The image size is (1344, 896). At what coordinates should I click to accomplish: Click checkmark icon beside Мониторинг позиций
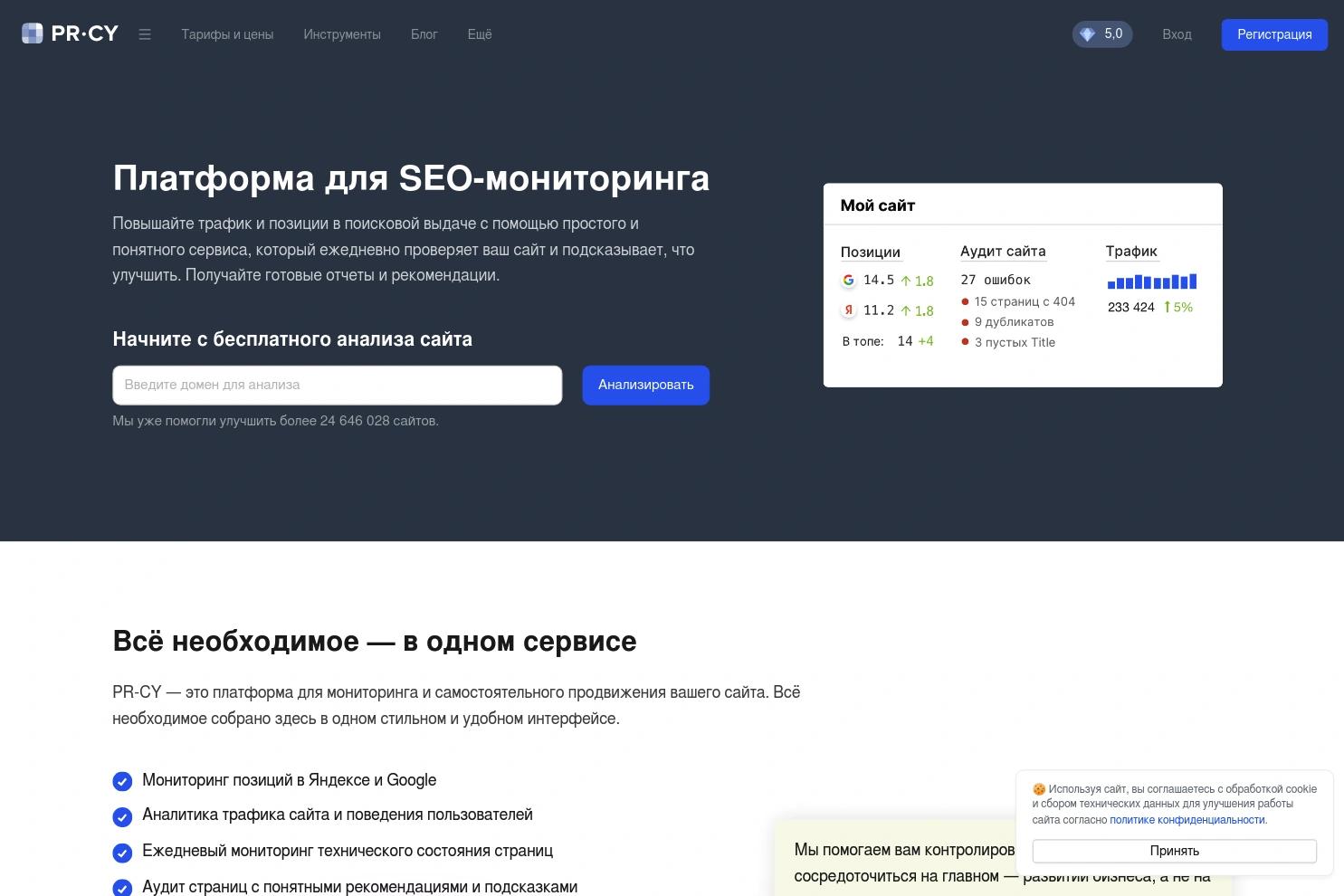[122, 781]
